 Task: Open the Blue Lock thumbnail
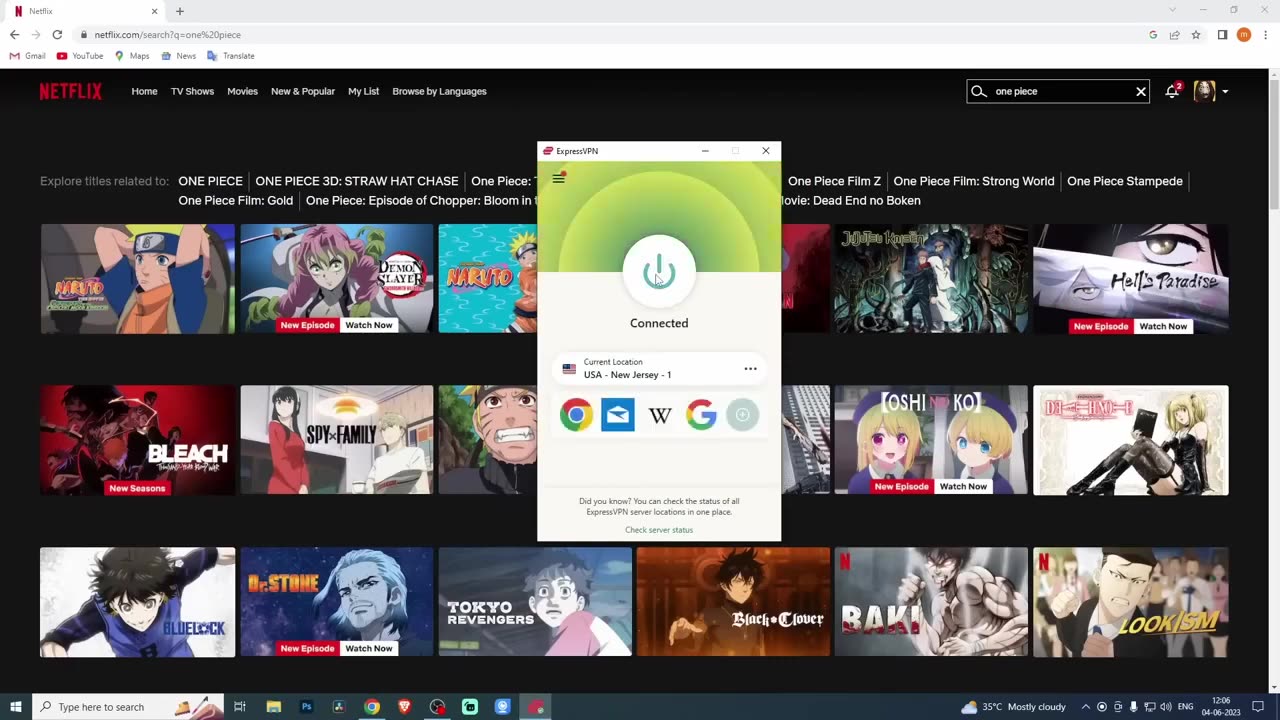point(138,602)
